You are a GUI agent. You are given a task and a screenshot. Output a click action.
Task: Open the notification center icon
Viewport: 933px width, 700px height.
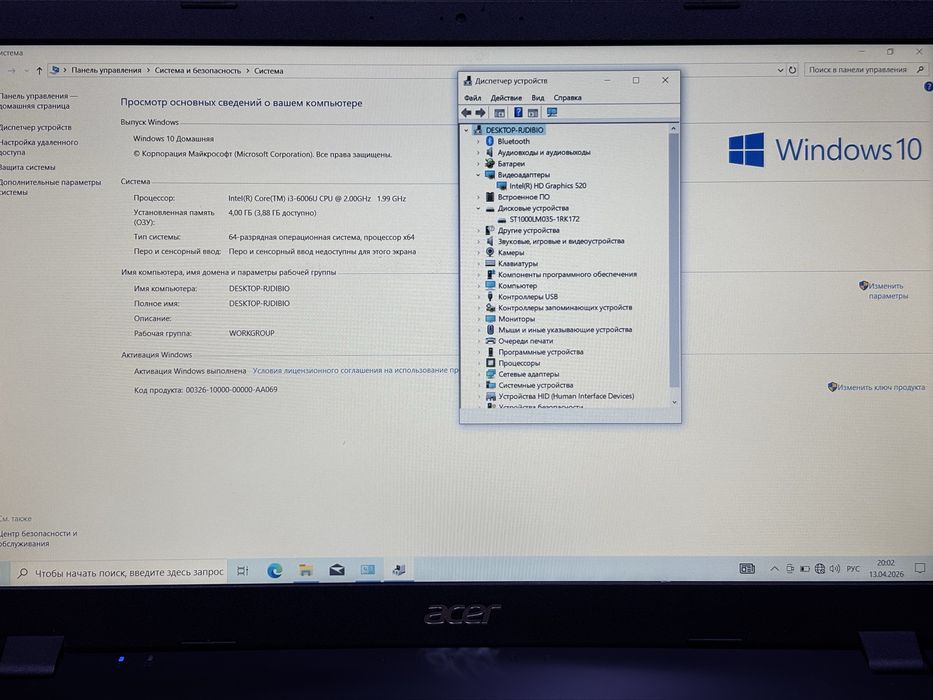[x=920, y=568]
